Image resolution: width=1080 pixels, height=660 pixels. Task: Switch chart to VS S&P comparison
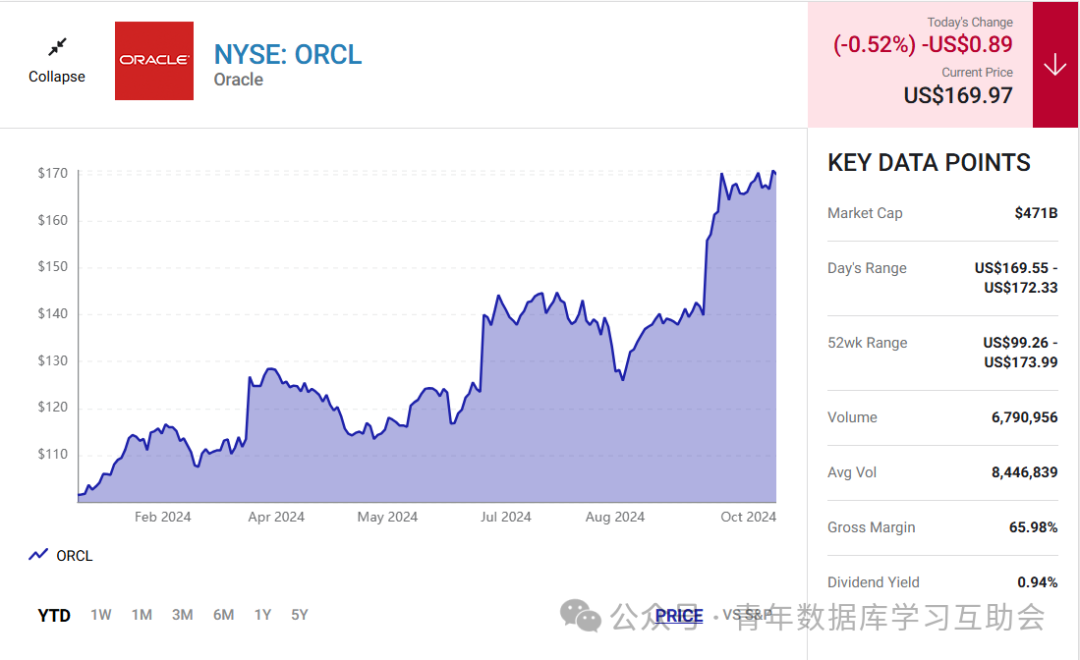pyautogui.click(x=747, y=615)
